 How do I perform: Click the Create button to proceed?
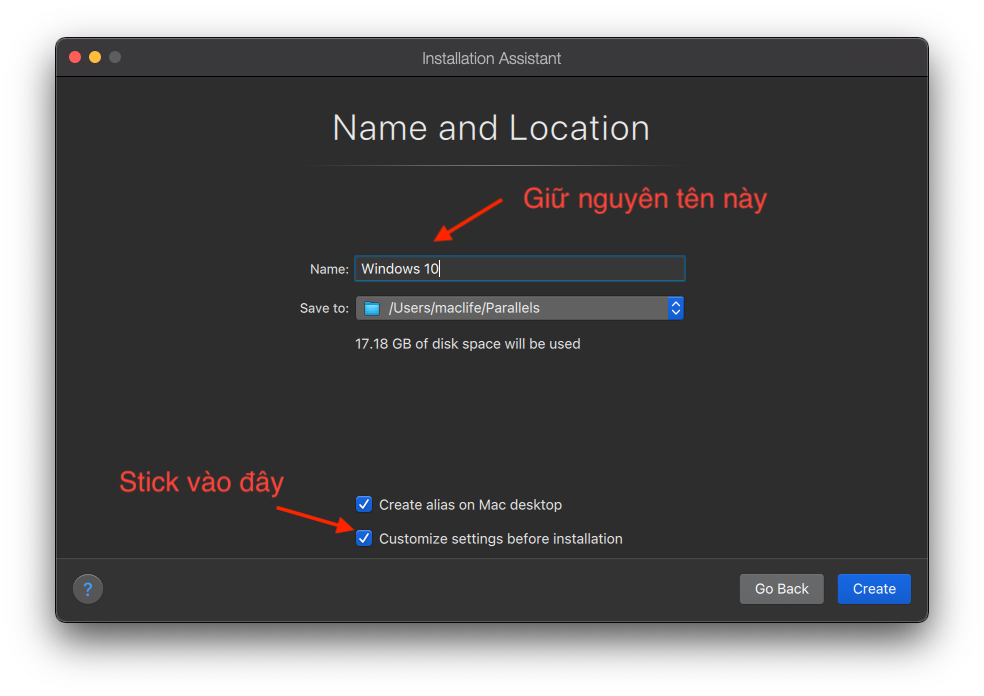873,588
